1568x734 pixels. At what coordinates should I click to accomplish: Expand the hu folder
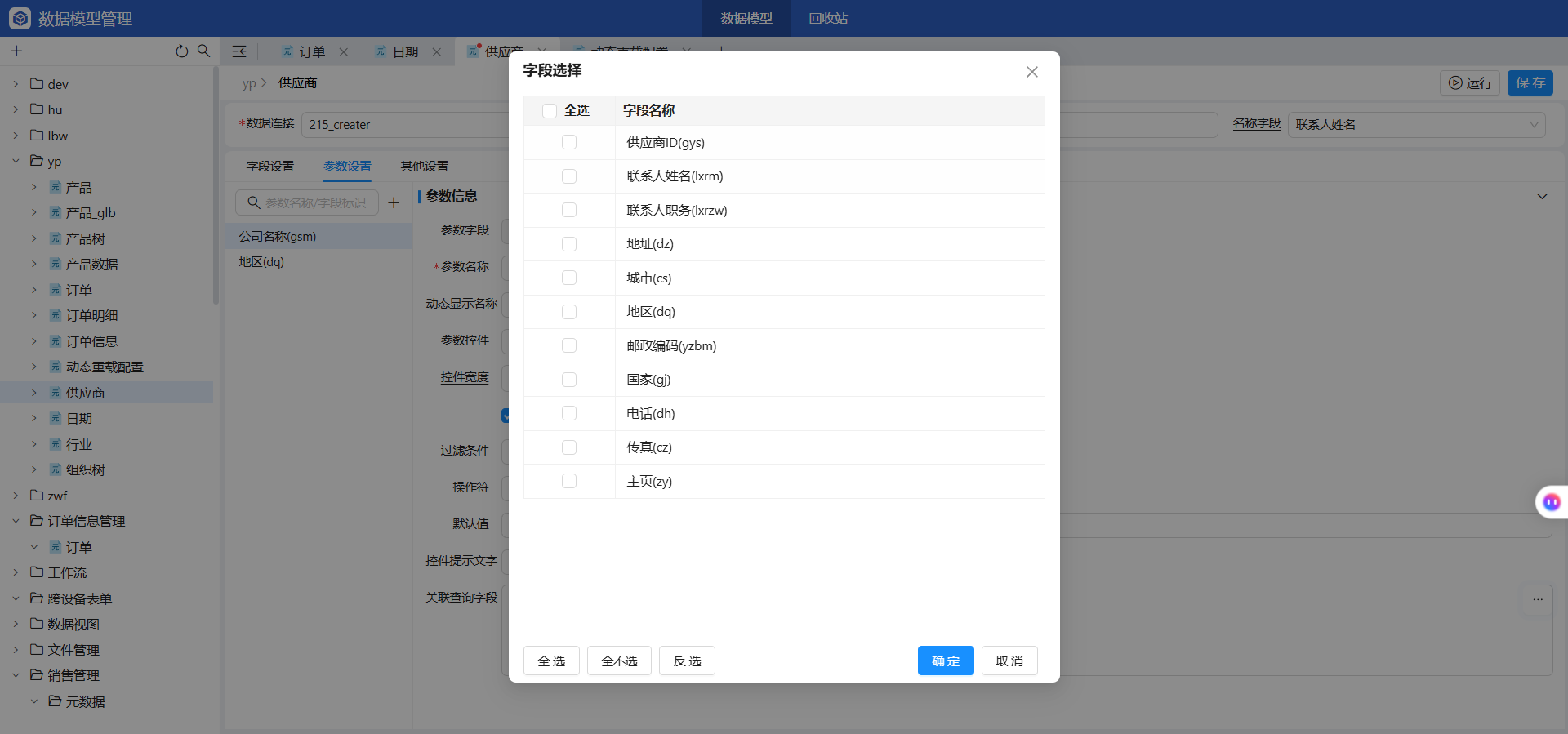[x=16, y=109]
